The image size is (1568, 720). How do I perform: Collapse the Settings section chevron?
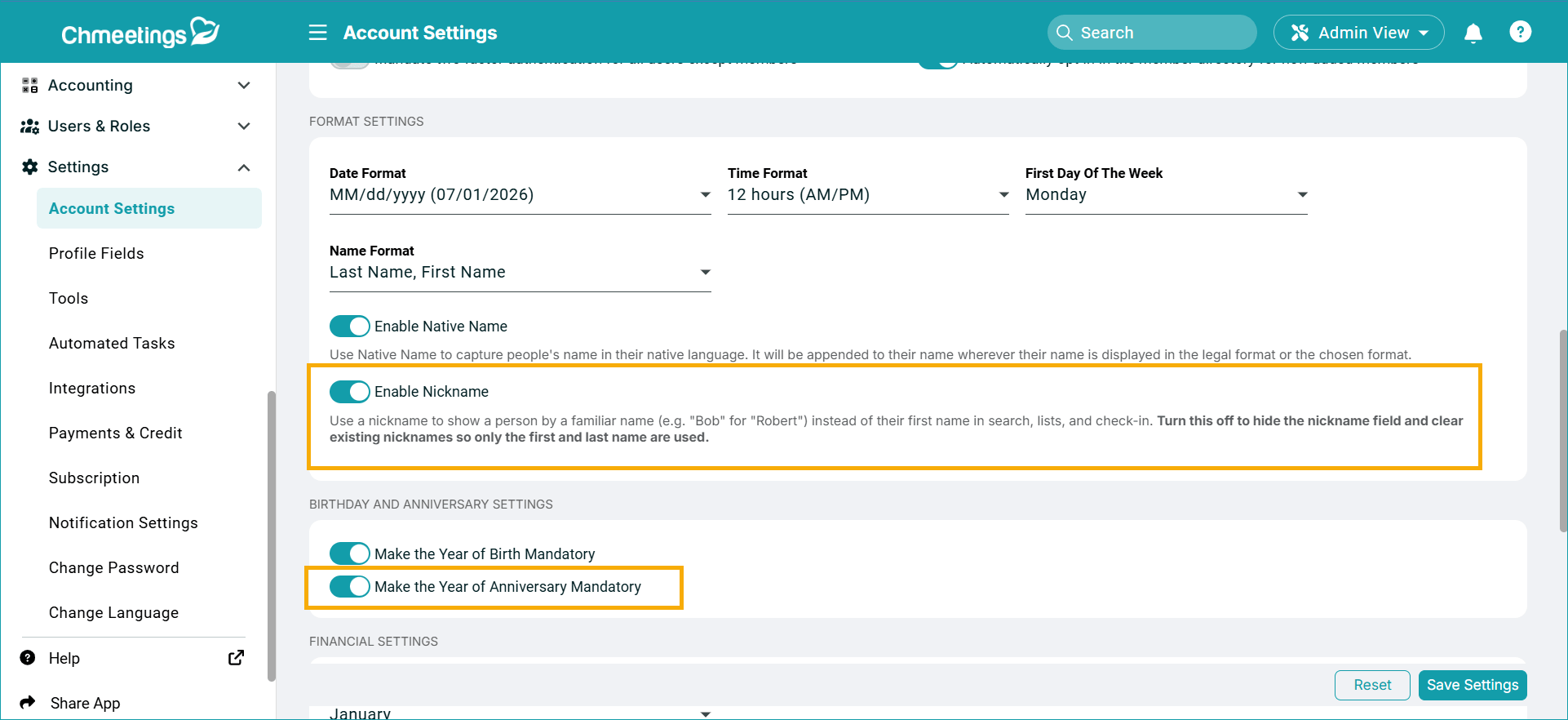(243, 167)
